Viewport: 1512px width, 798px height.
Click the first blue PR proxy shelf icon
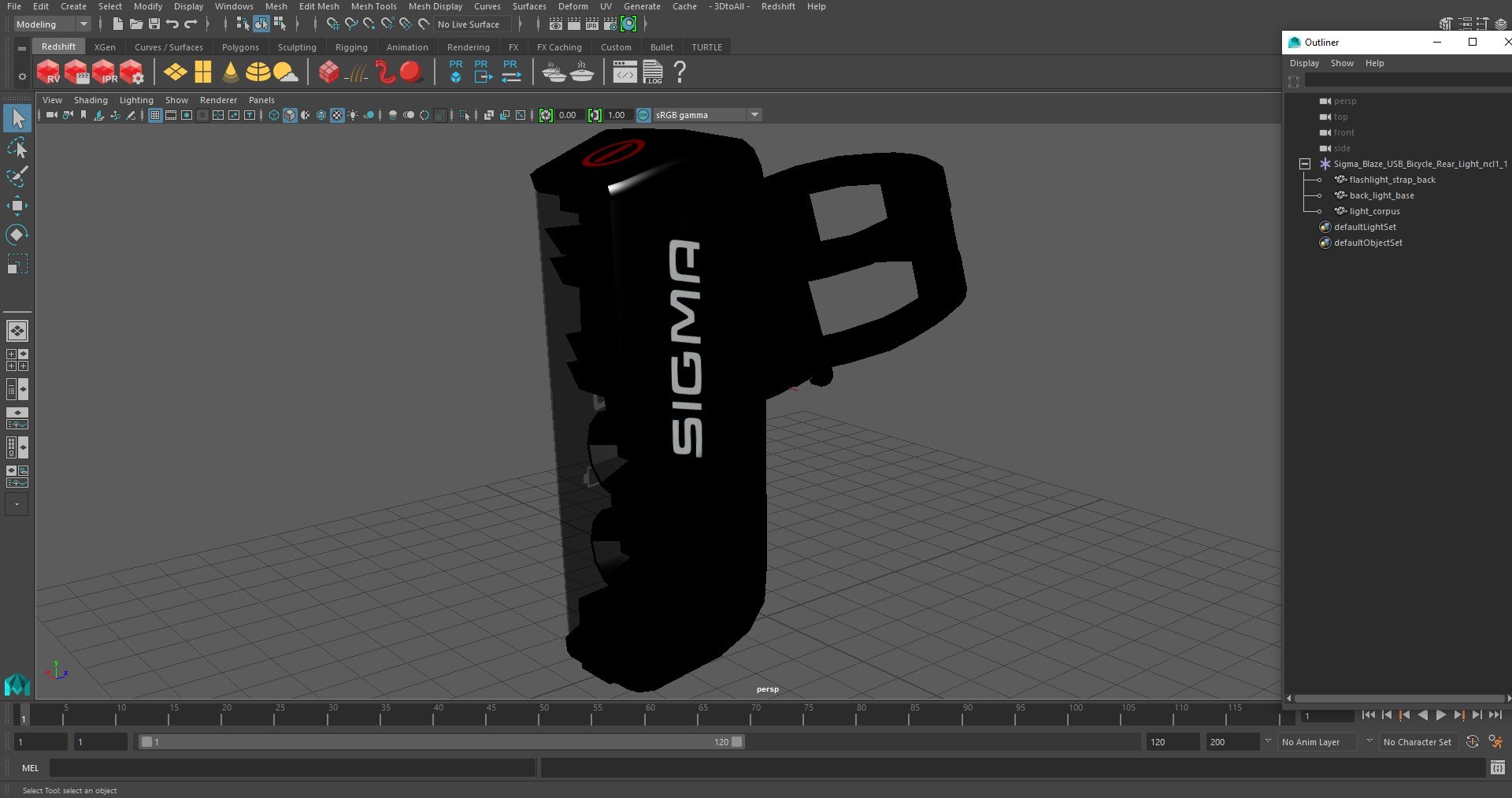(x=455, y=72)
